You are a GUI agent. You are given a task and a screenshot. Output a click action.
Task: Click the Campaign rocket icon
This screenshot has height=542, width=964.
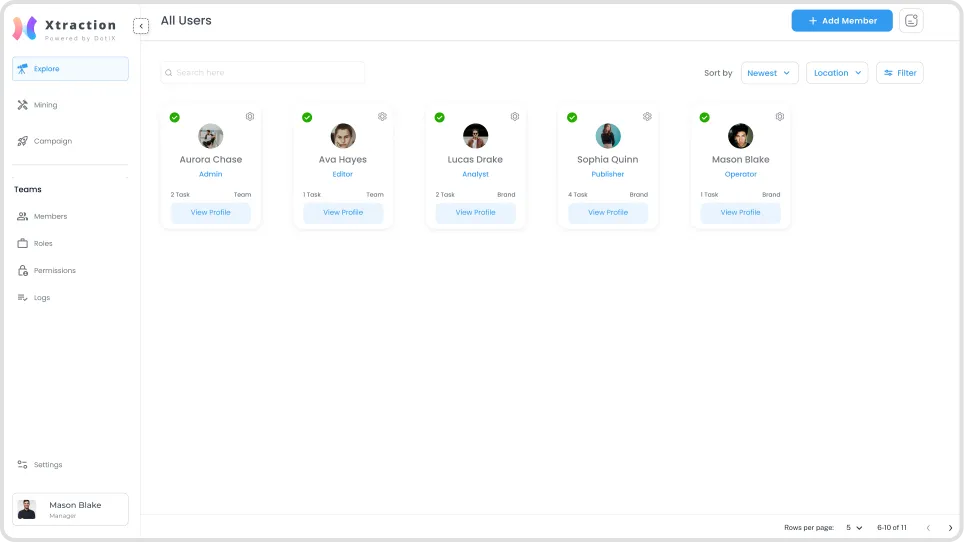(23, 141)
